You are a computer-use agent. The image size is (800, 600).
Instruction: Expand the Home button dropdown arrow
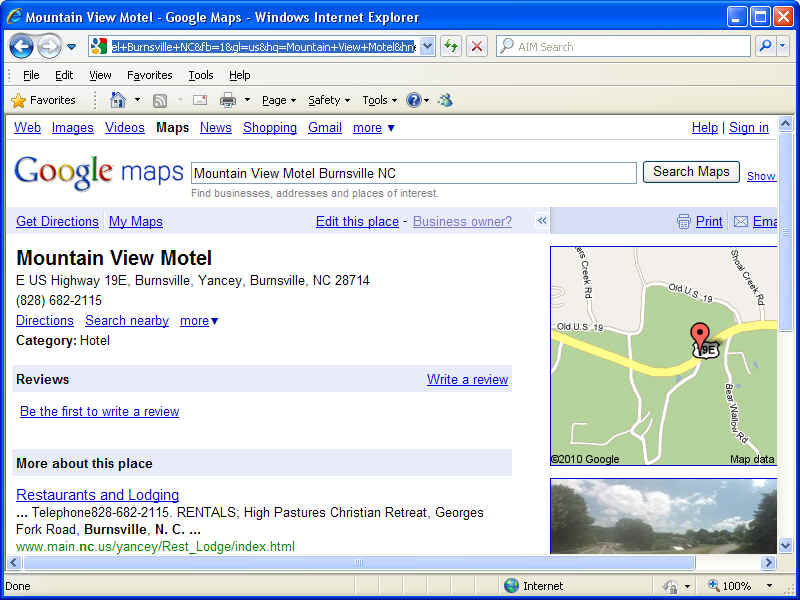click(137, 100)
